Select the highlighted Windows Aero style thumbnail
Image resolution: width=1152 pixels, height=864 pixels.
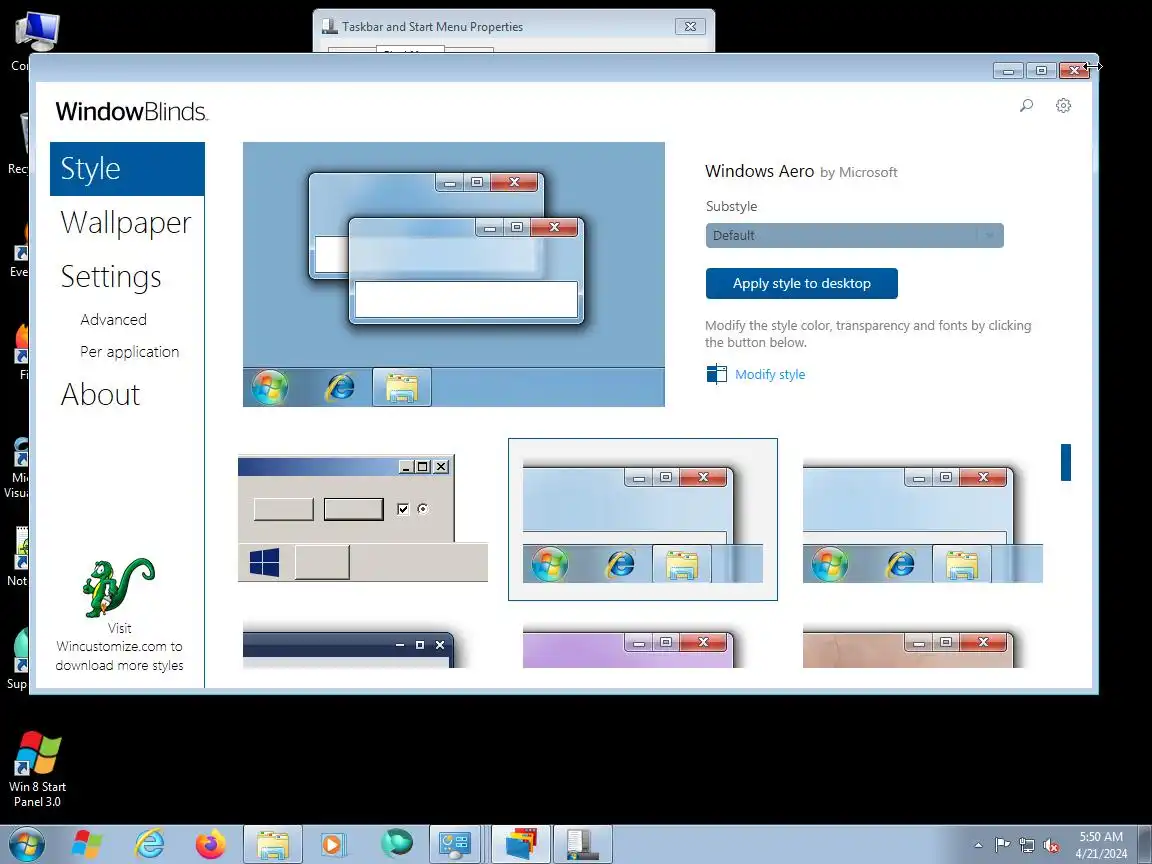click(x=643, y=519)
